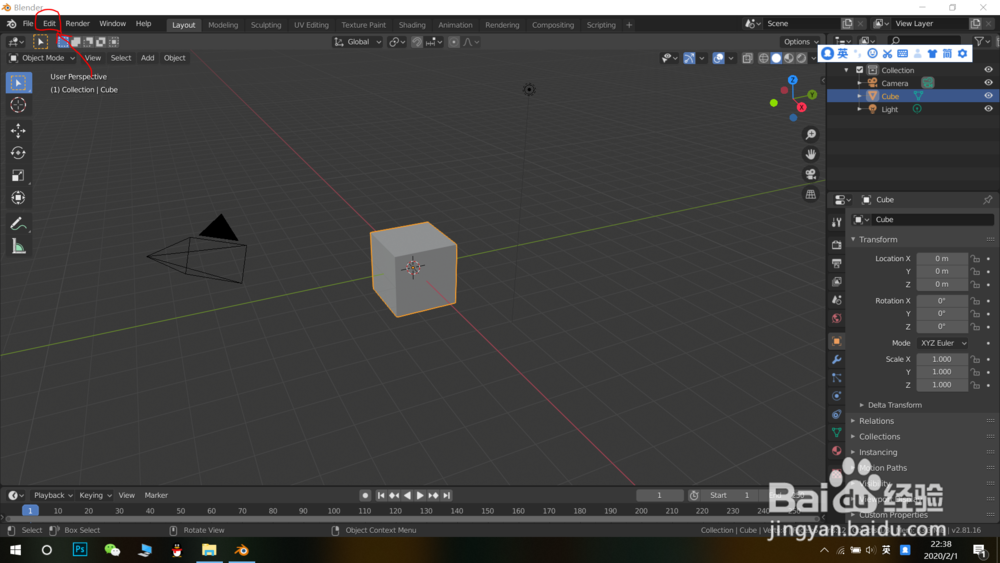Open the XYZ Euler rotation mode dropdown
Screen dimensions: 1000x563
tap(943, 343)
